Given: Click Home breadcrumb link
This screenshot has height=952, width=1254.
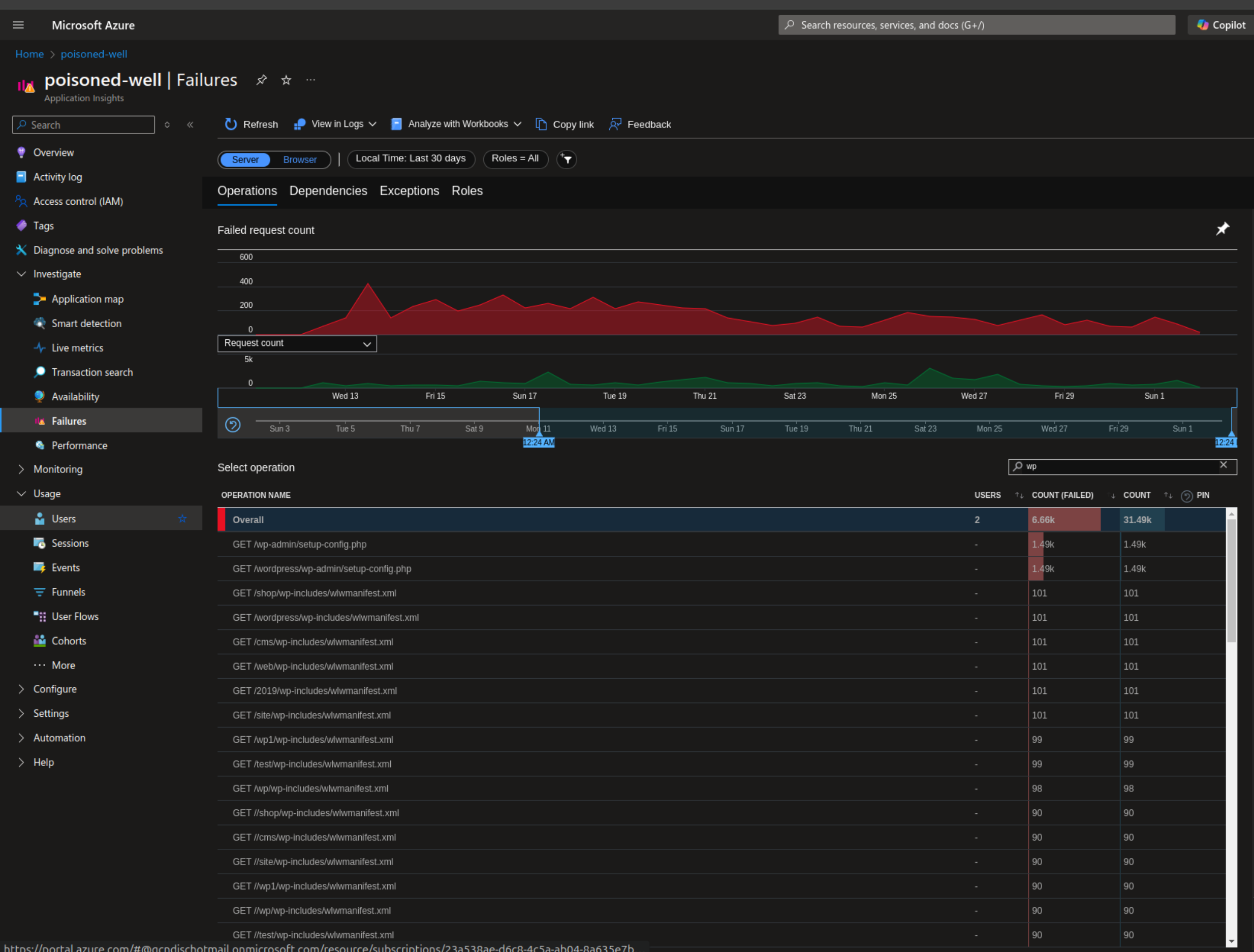Looking at the screenshot, I should tap(29, 54).
